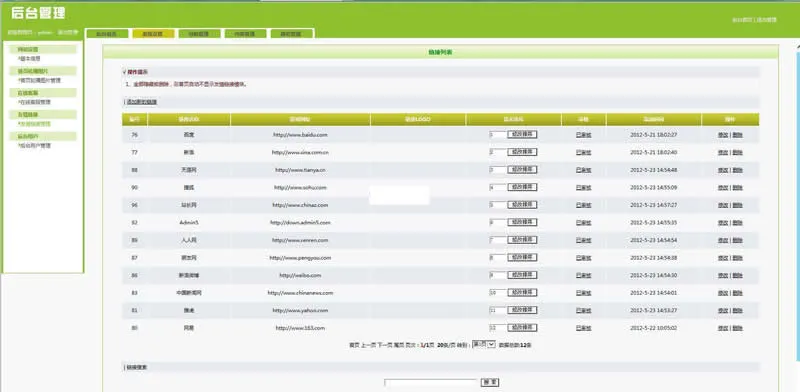Image resolution: width=800 pixels, height=392 pixels.
Task: Focus the sort number field for chinaz.com
Action: tap(497, 205)
